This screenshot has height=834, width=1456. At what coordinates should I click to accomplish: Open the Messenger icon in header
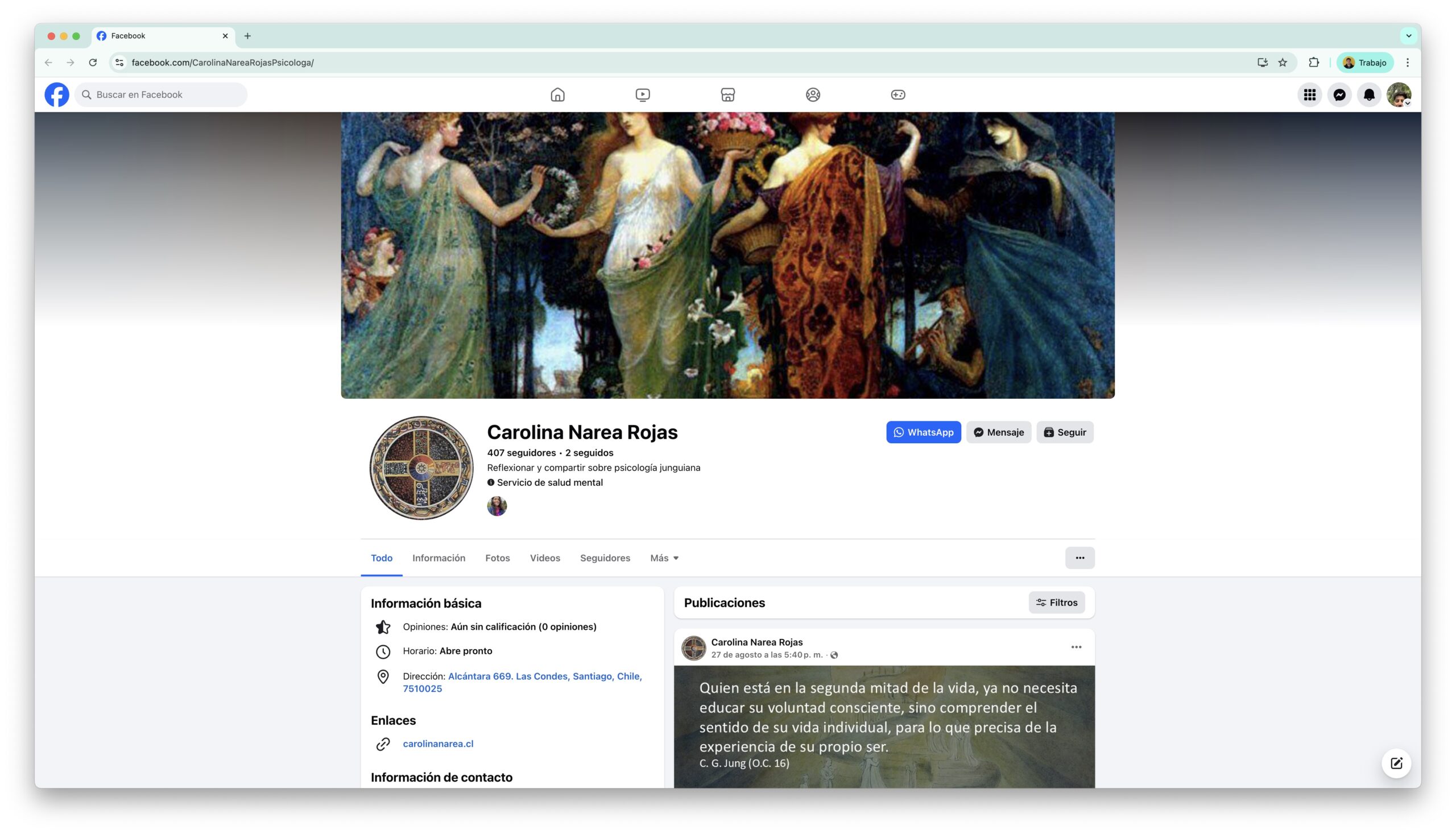(1339, 94)
